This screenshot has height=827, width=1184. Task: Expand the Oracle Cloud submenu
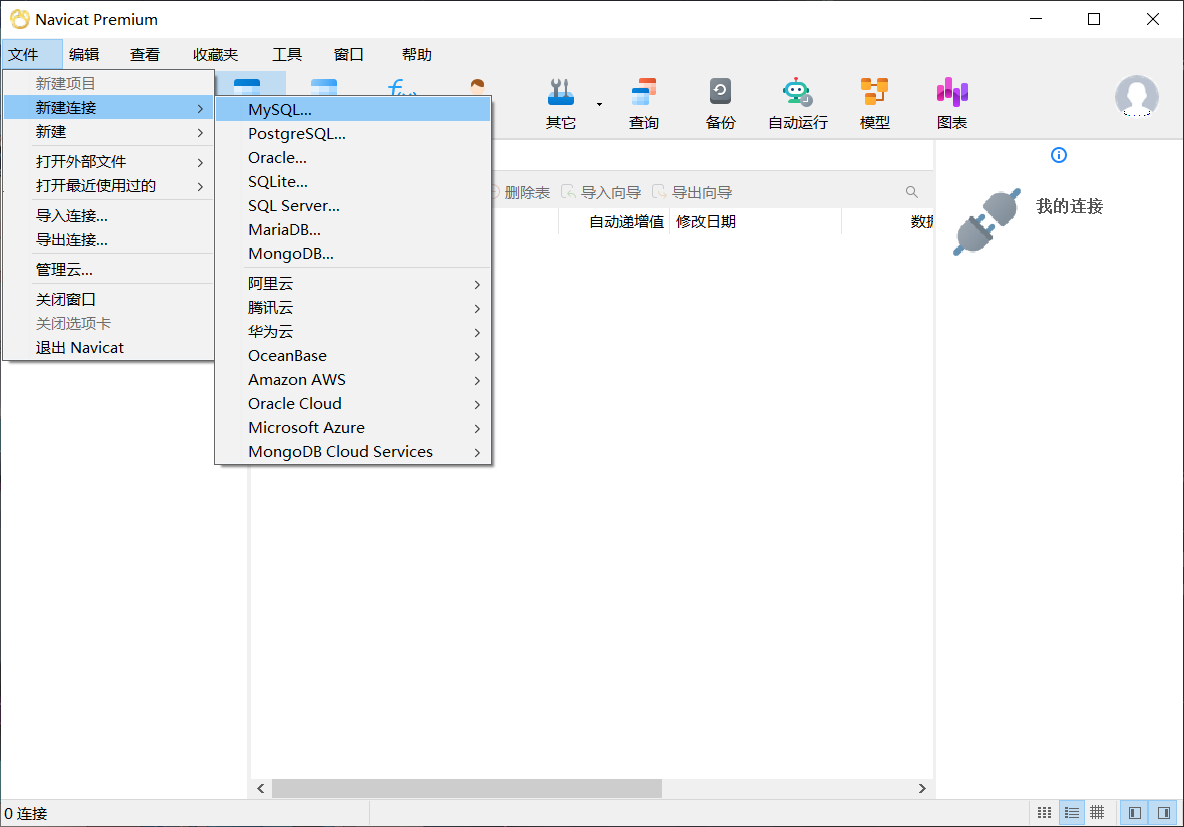tap(353, 404)
